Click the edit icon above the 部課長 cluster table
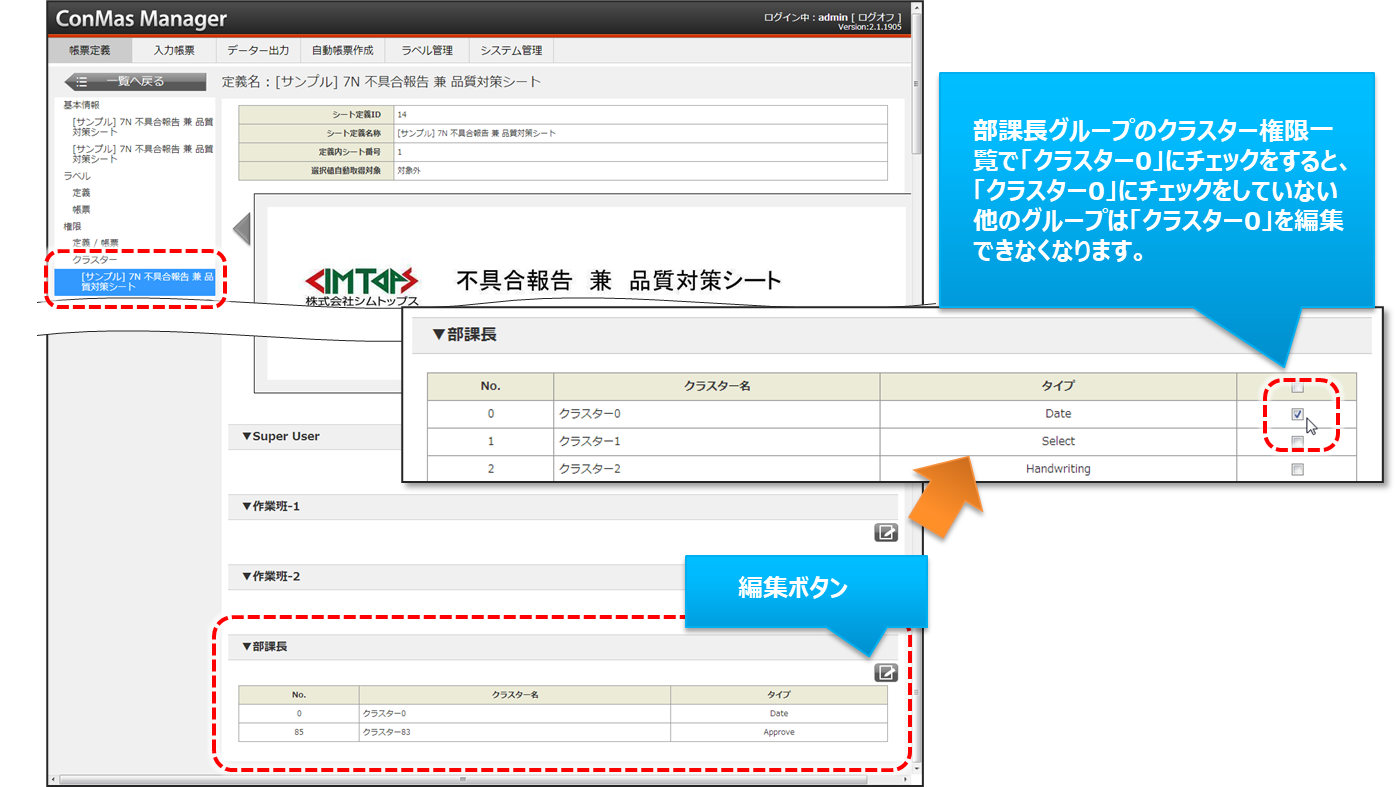 (885, 673)
